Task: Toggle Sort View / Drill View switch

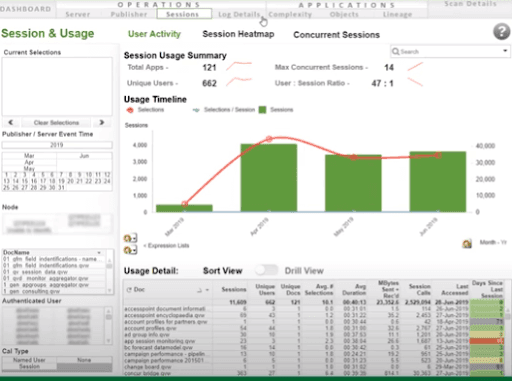Action: coord(266,270)
